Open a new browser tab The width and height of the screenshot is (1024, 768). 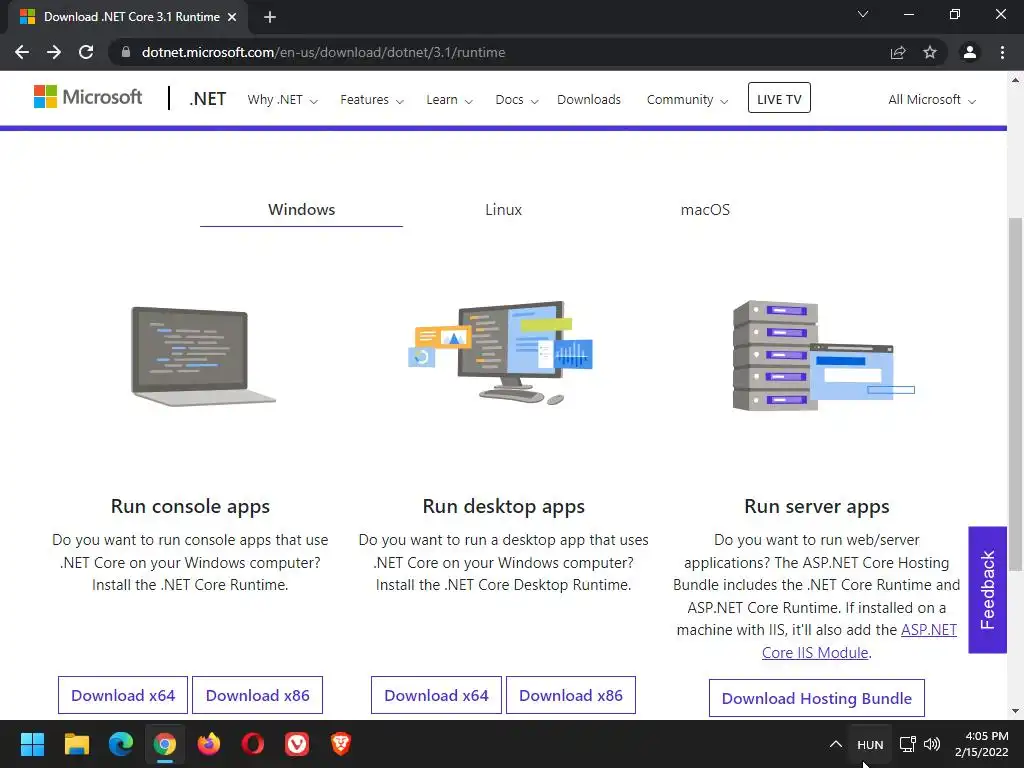270,17
